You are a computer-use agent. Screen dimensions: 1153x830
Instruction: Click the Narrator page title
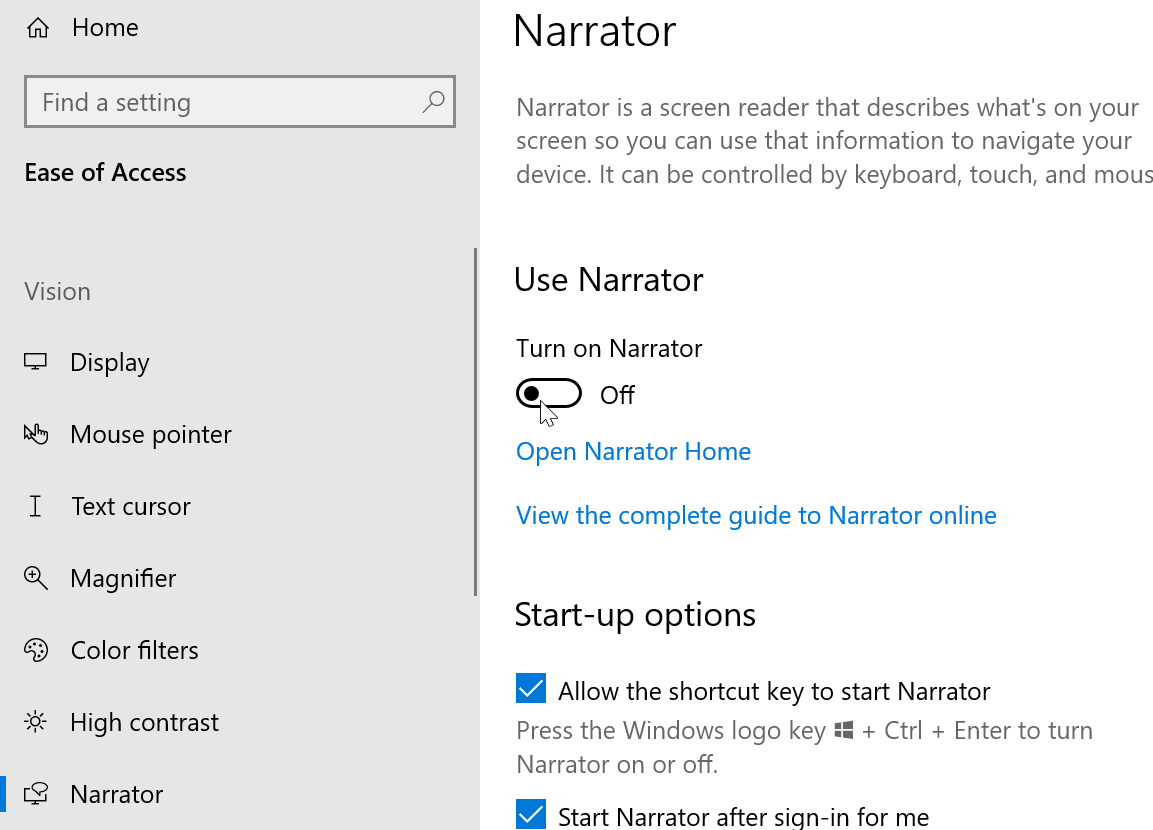coord(594,31)
